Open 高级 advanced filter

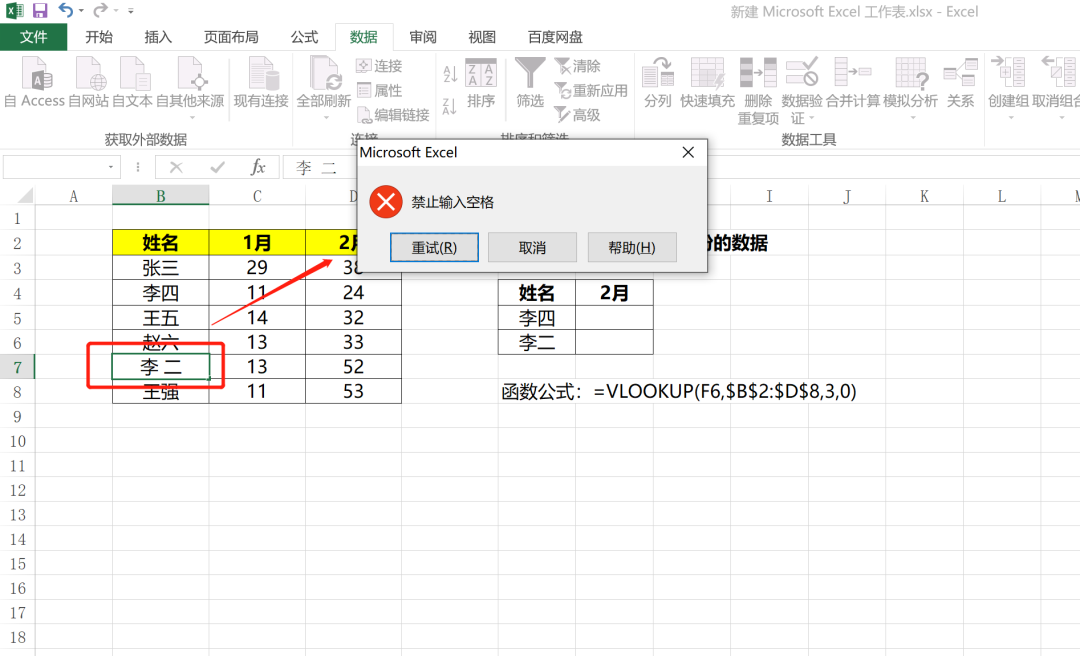pos(578,115)
